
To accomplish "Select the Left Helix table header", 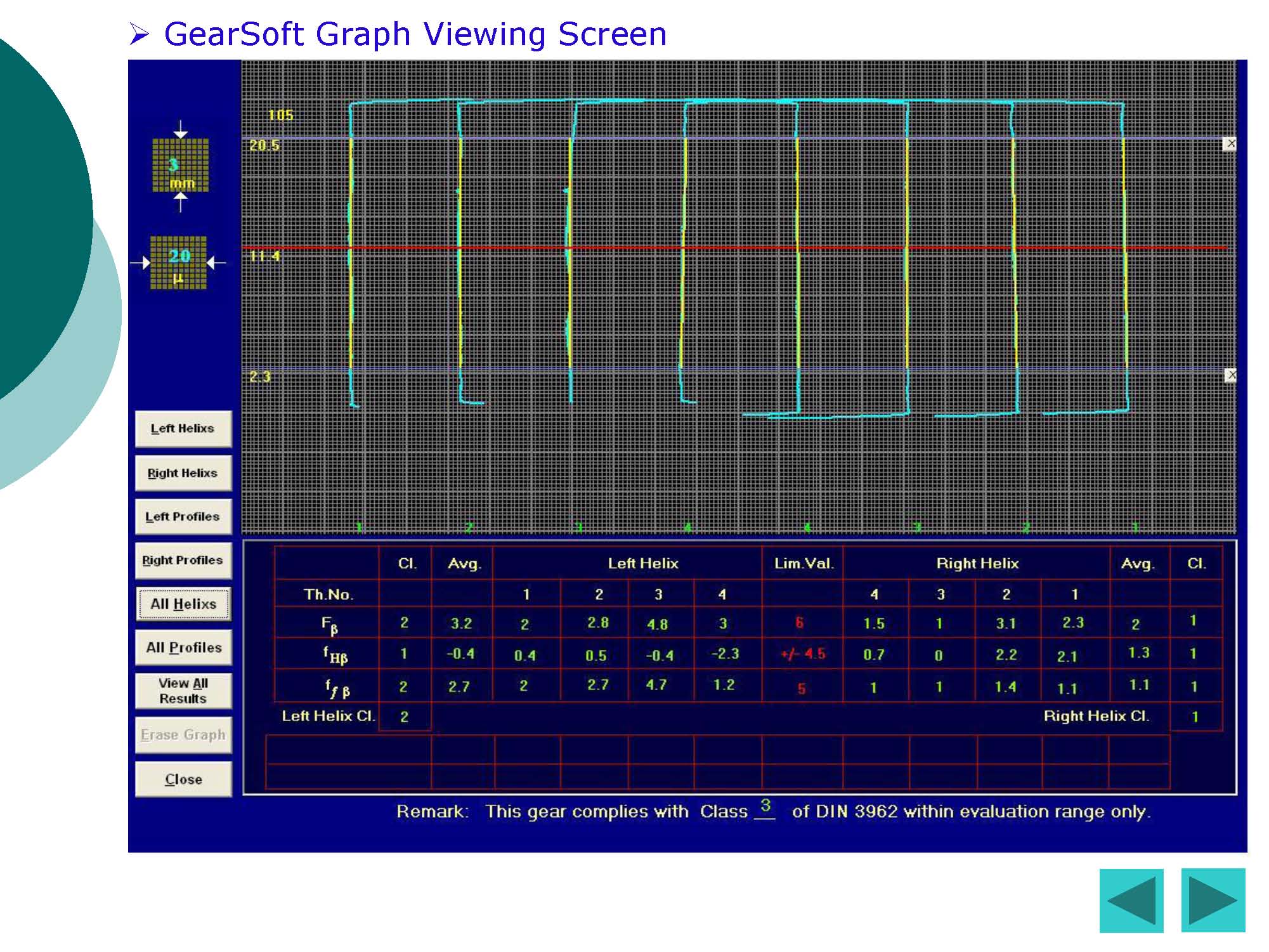I will (643, 564).
